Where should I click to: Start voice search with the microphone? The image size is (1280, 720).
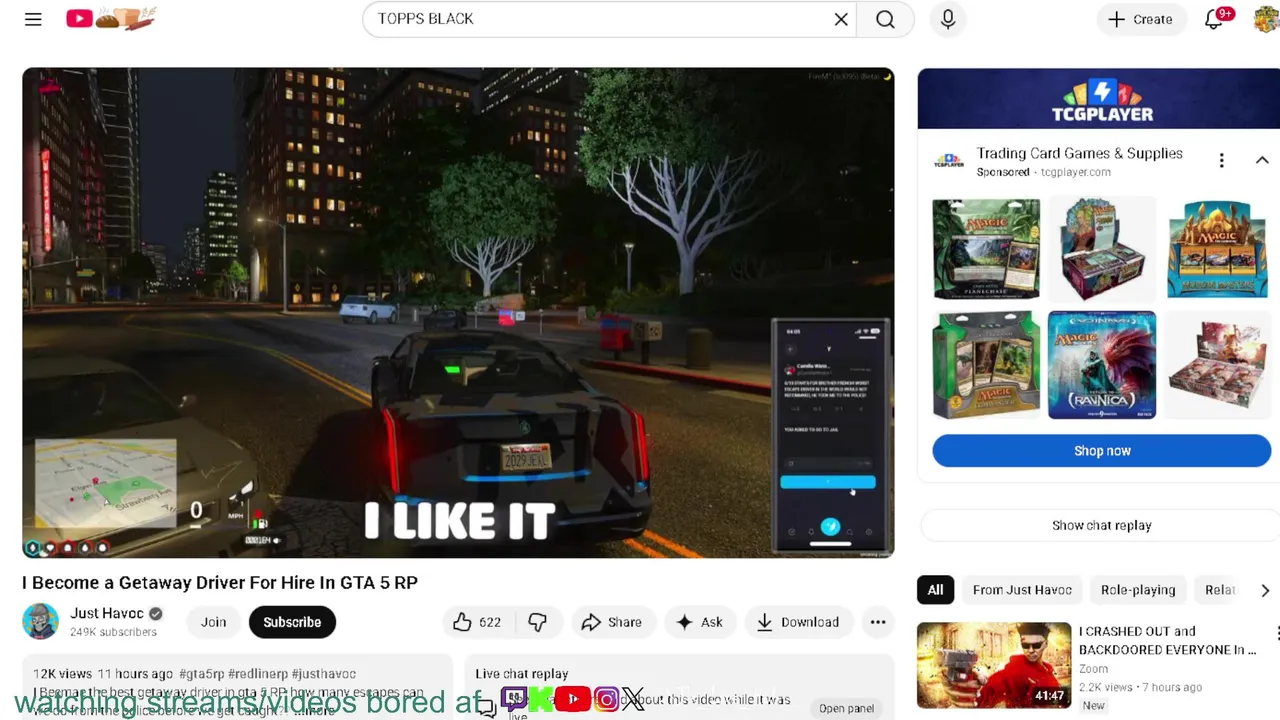pyautogui.click(x=948, y=19)
